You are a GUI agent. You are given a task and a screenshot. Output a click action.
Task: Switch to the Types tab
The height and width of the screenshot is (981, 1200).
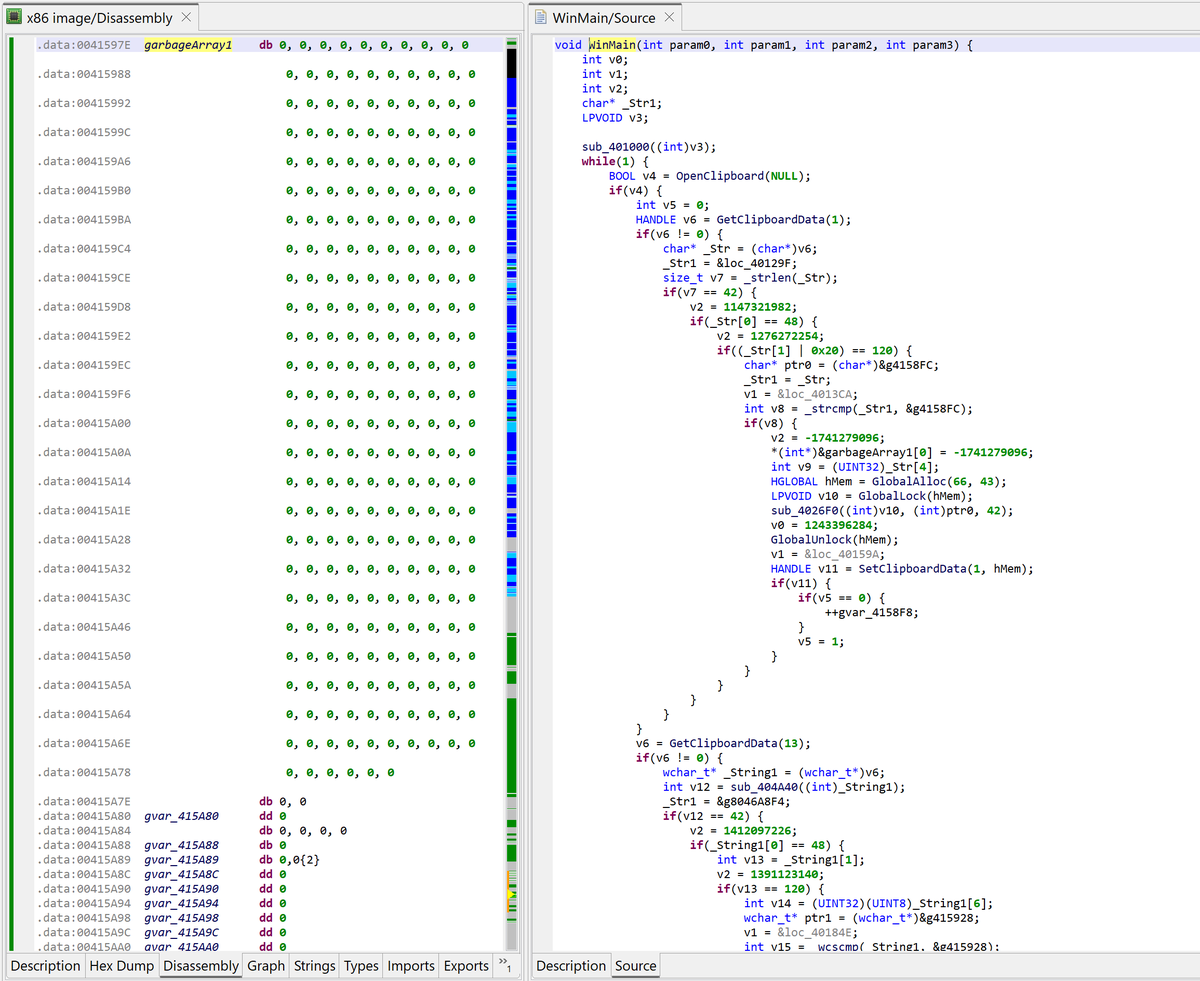pyautogui.click(x=360, y=966)
